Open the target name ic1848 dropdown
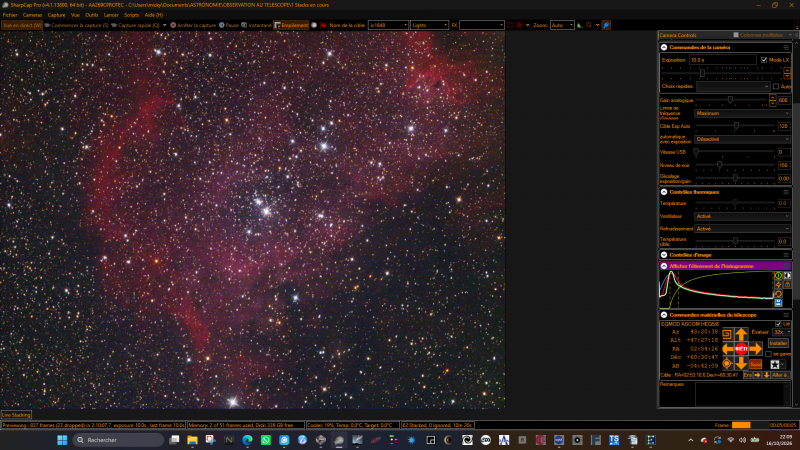Image resolution: width=800 pixels, height=450 pixels. click(388, 25)
